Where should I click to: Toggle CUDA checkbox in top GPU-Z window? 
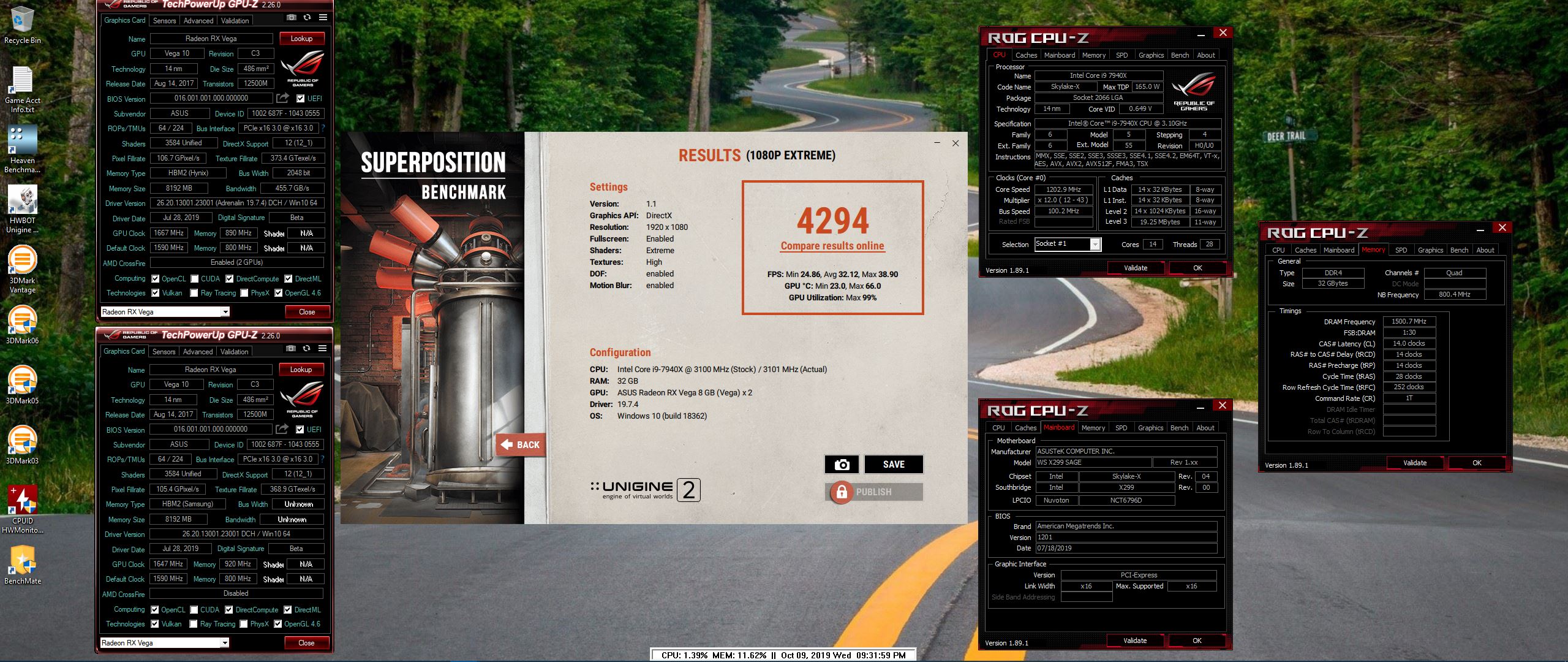pos(194,279)
